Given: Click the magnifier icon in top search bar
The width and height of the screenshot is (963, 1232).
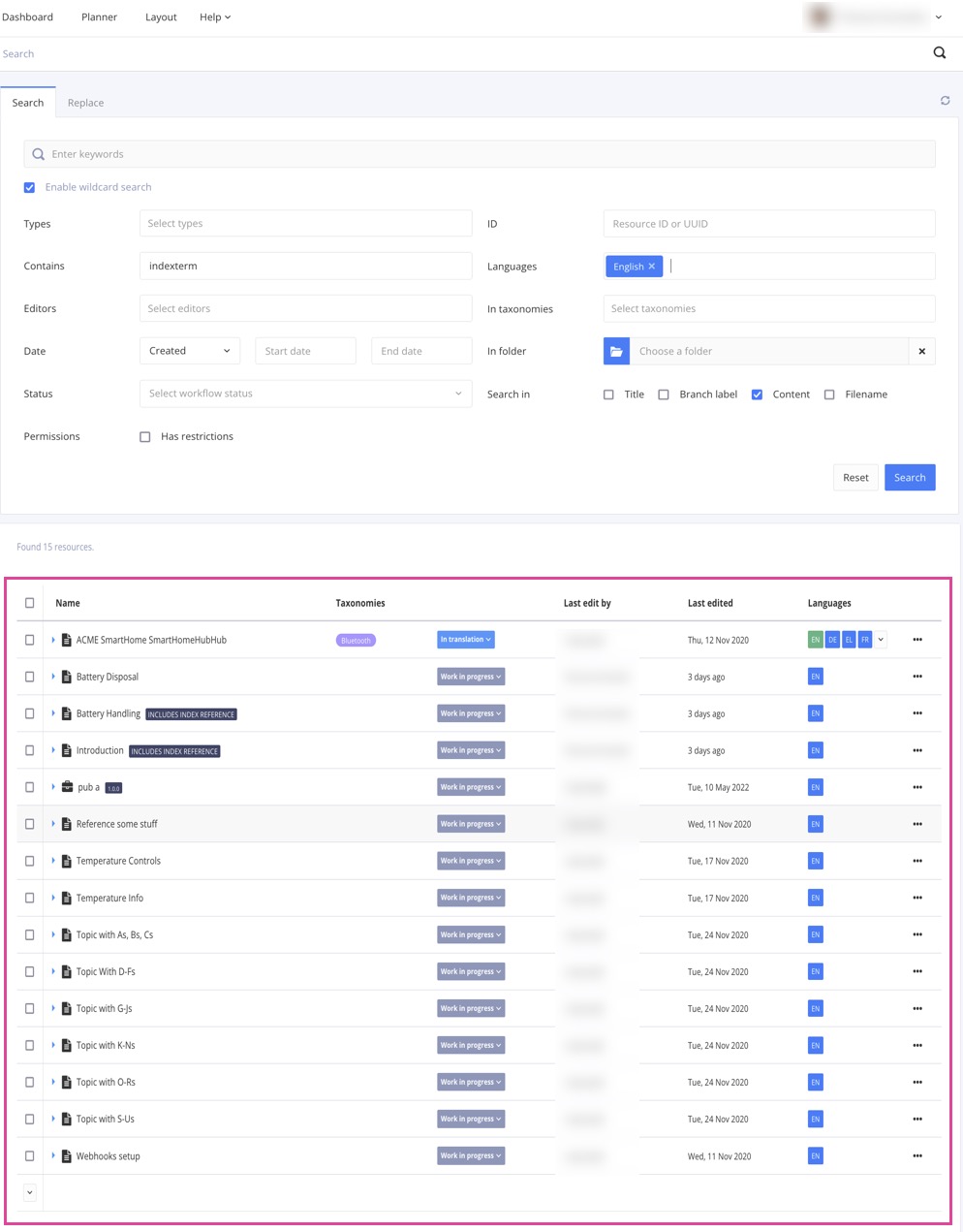Looking at the screenshot, I should pos(939,53).
